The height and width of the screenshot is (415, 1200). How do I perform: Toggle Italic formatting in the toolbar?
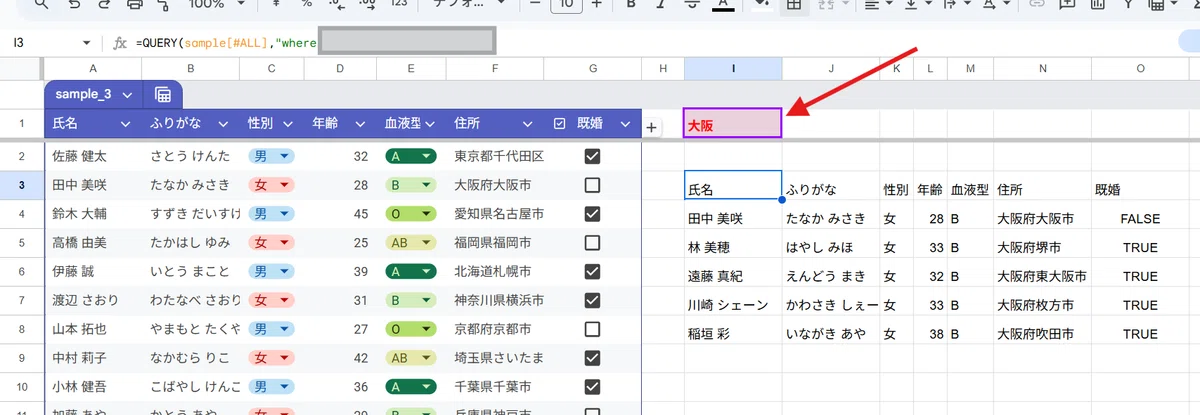point(661,5)
